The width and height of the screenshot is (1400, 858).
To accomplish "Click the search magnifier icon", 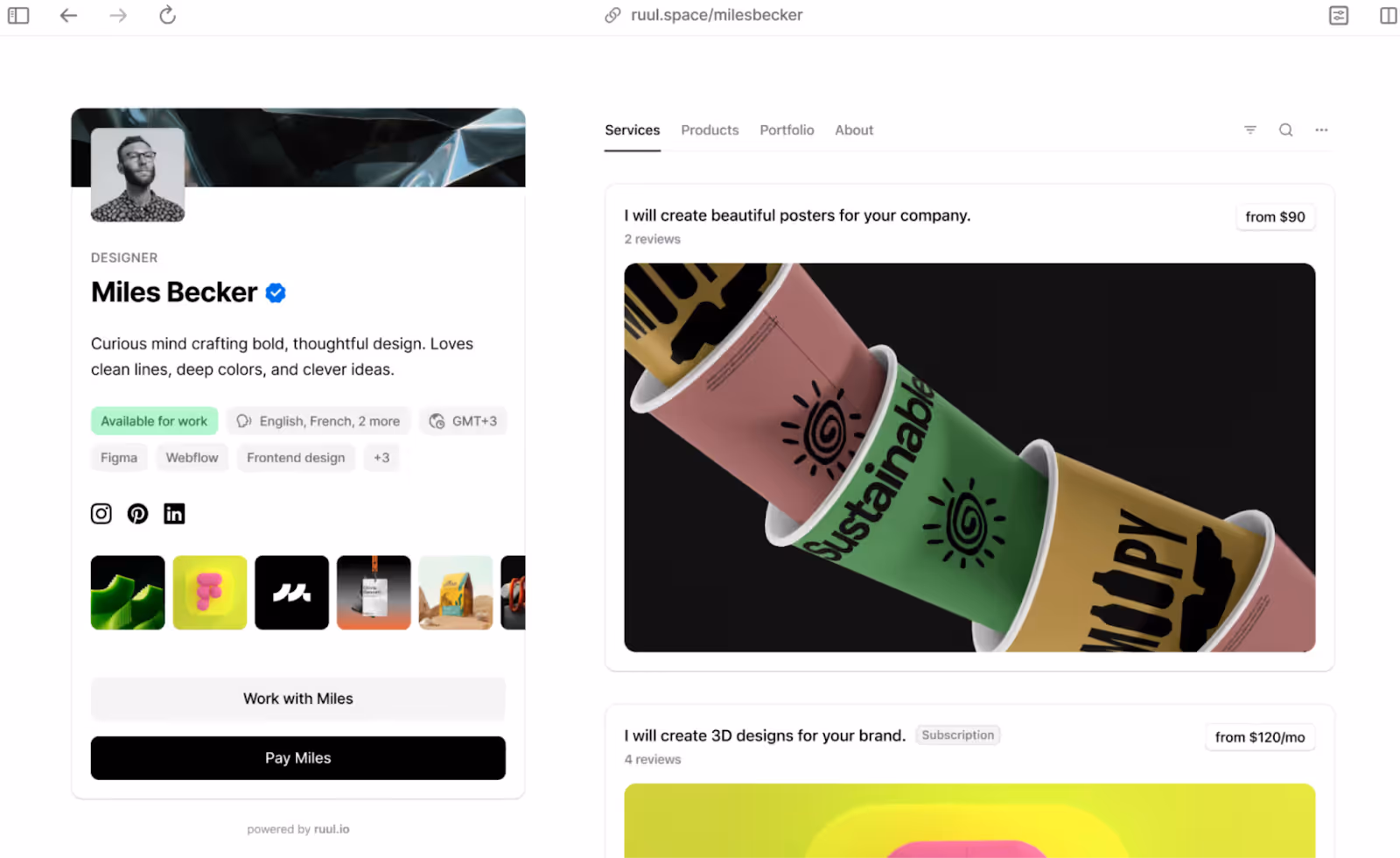I will click(x=1285, y=130).
